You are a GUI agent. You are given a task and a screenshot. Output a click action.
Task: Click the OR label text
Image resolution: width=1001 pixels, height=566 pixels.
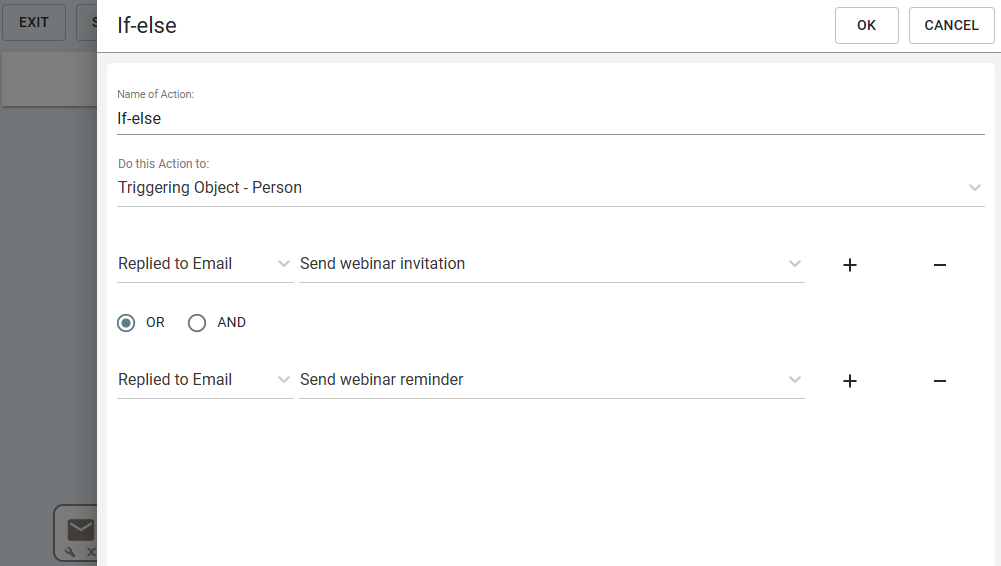coord(155,323)
